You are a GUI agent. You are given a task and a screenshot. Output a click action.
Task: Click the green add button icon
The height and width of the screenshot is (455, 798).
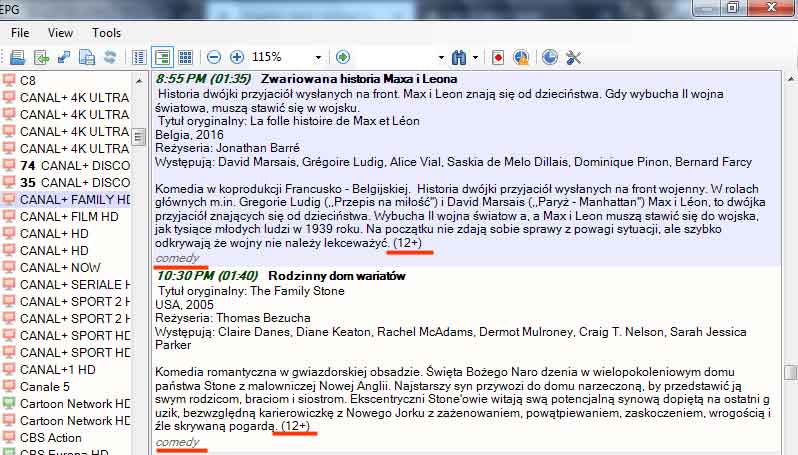click(x=343, y=57)
